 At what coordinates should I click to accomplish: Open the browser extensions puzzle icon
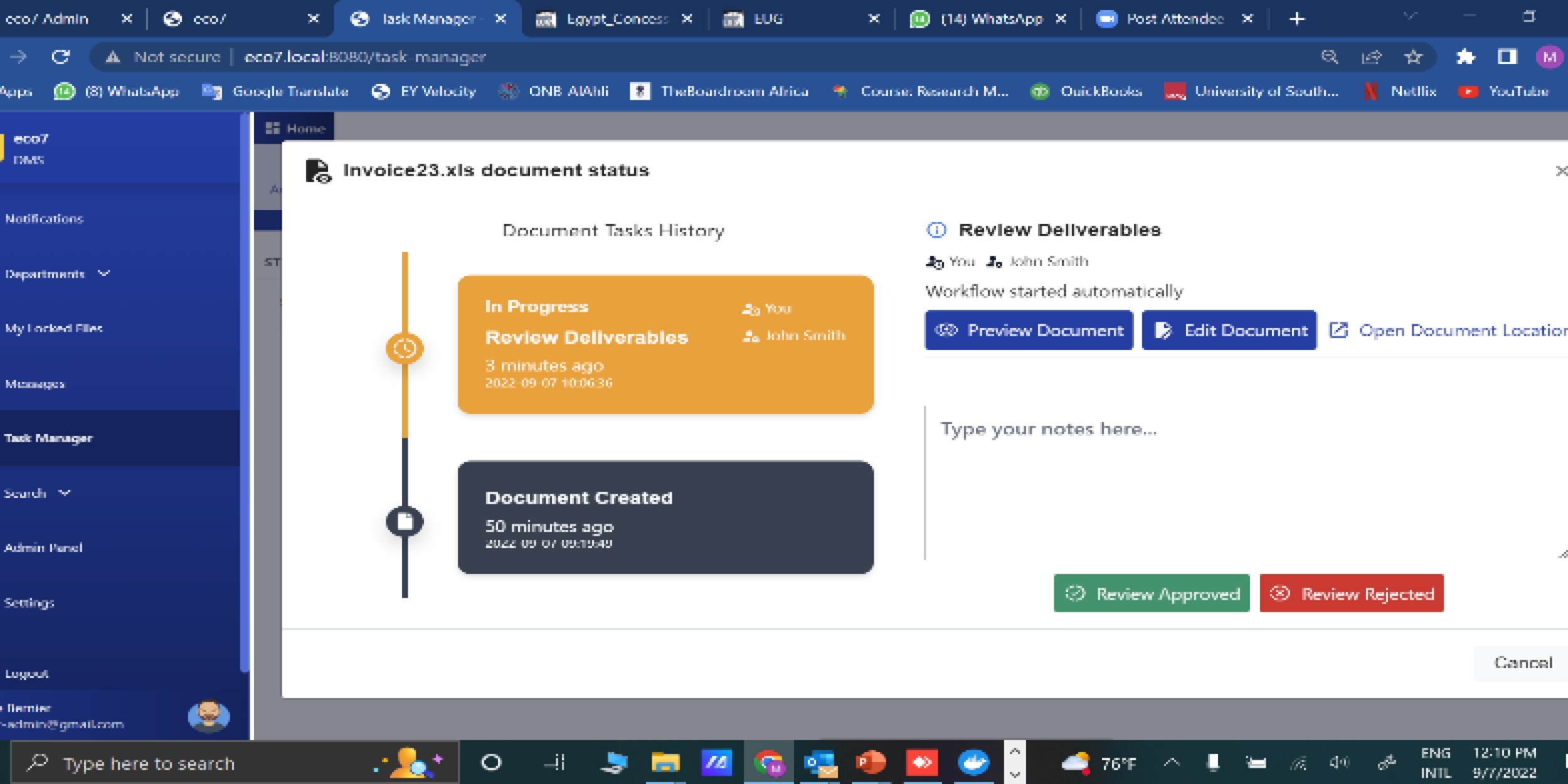[1465, 57]
